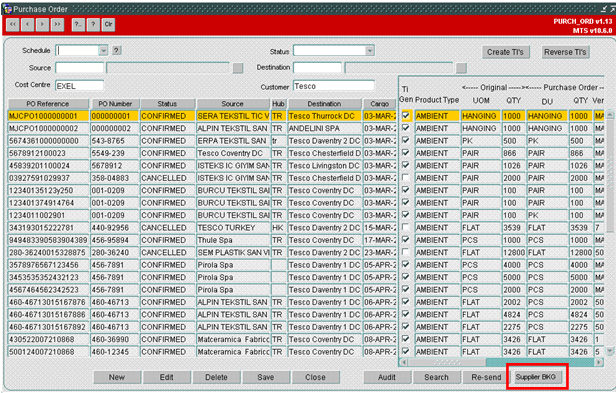Open the Schedule dropdown list
The width and height of the screenshot is (616, 393).
click(103, 50)
